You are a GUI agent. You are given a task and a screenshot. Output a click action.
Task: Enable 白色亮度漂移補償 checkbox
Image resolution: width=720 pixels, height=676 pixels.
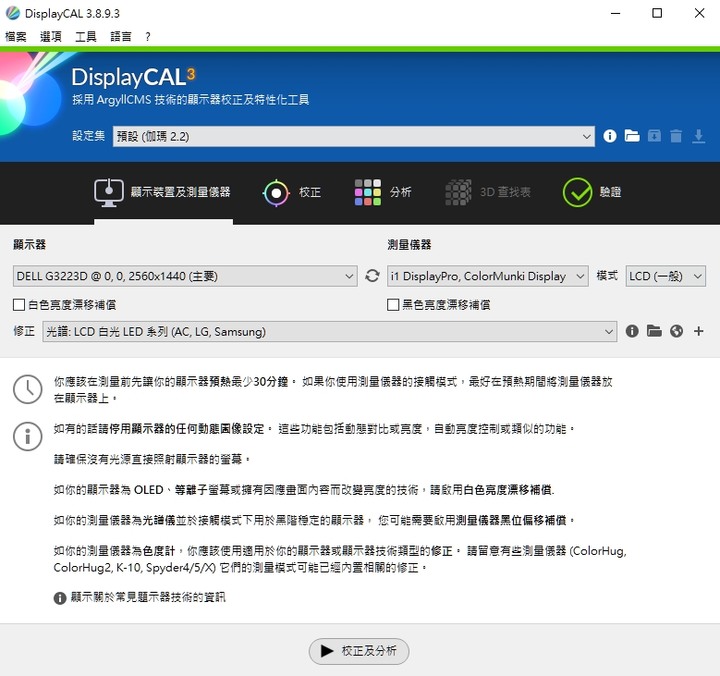coord(19,305)
